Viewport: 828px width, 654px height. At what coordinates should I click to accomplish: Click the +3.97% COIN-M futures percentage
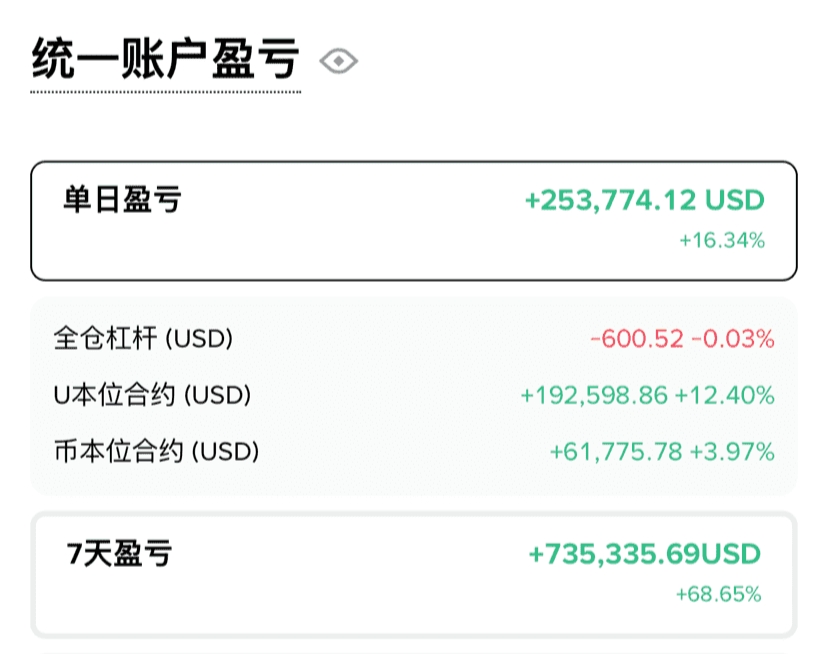(732, 451)
